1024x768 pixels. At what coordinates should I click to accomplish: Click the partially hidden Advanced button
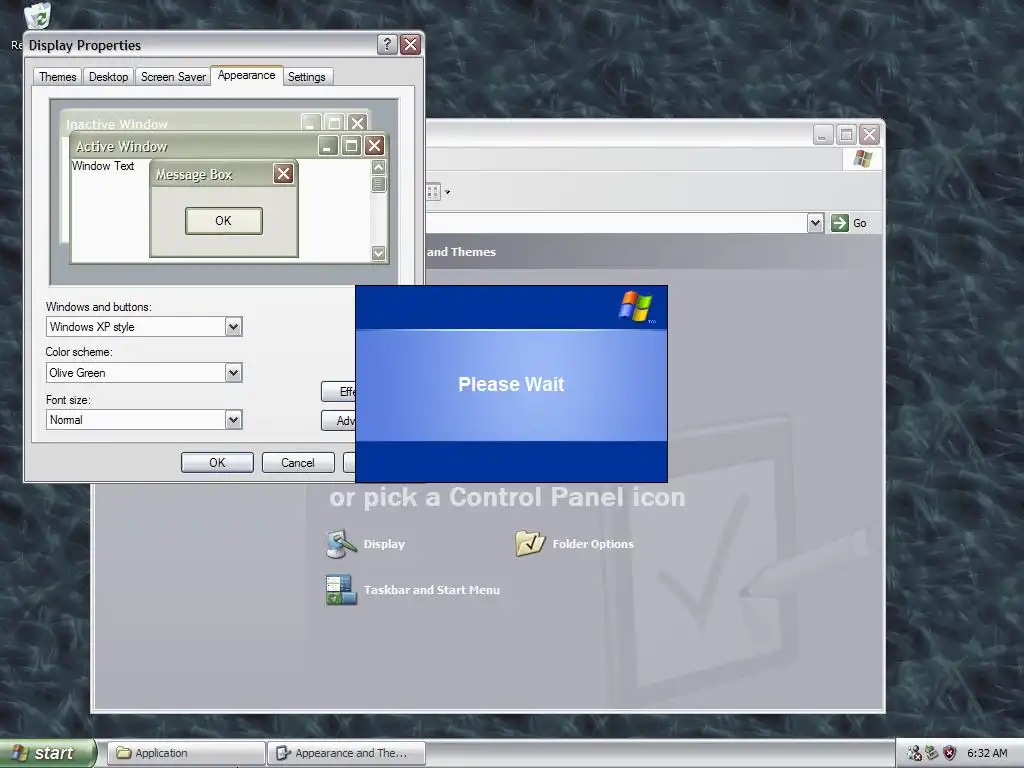pos(339,421)
